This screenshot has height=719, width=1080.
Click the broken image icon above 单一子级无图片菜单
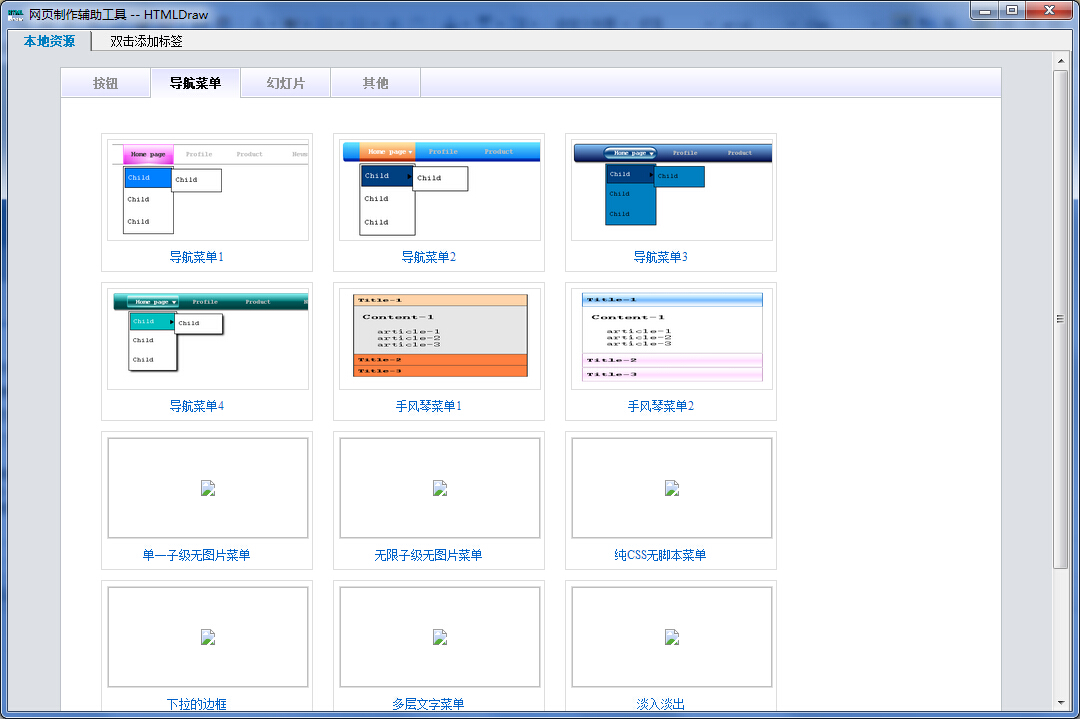[208, 488]
